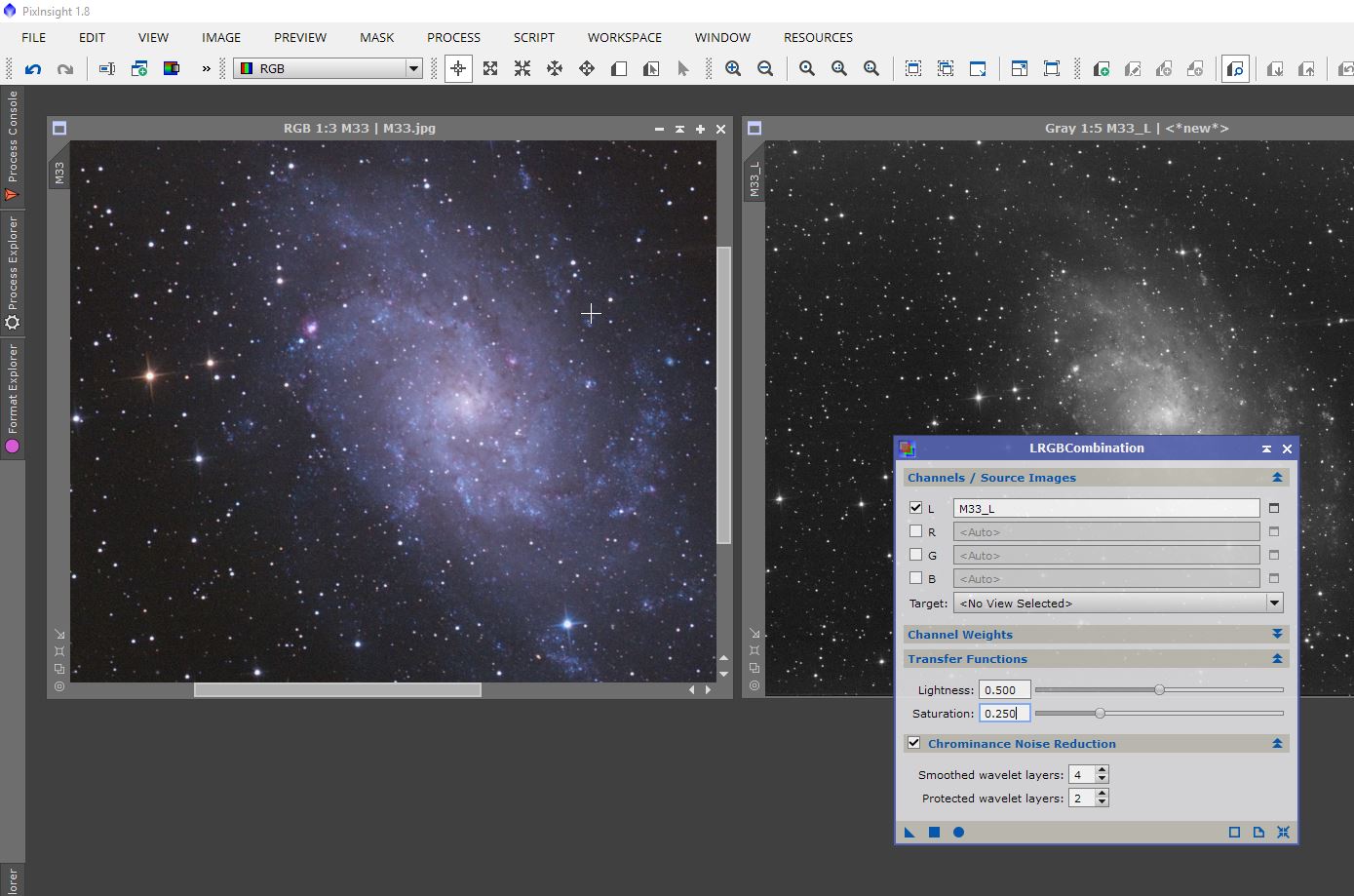Click the Saturation value input field

[x=1005, y=713]
